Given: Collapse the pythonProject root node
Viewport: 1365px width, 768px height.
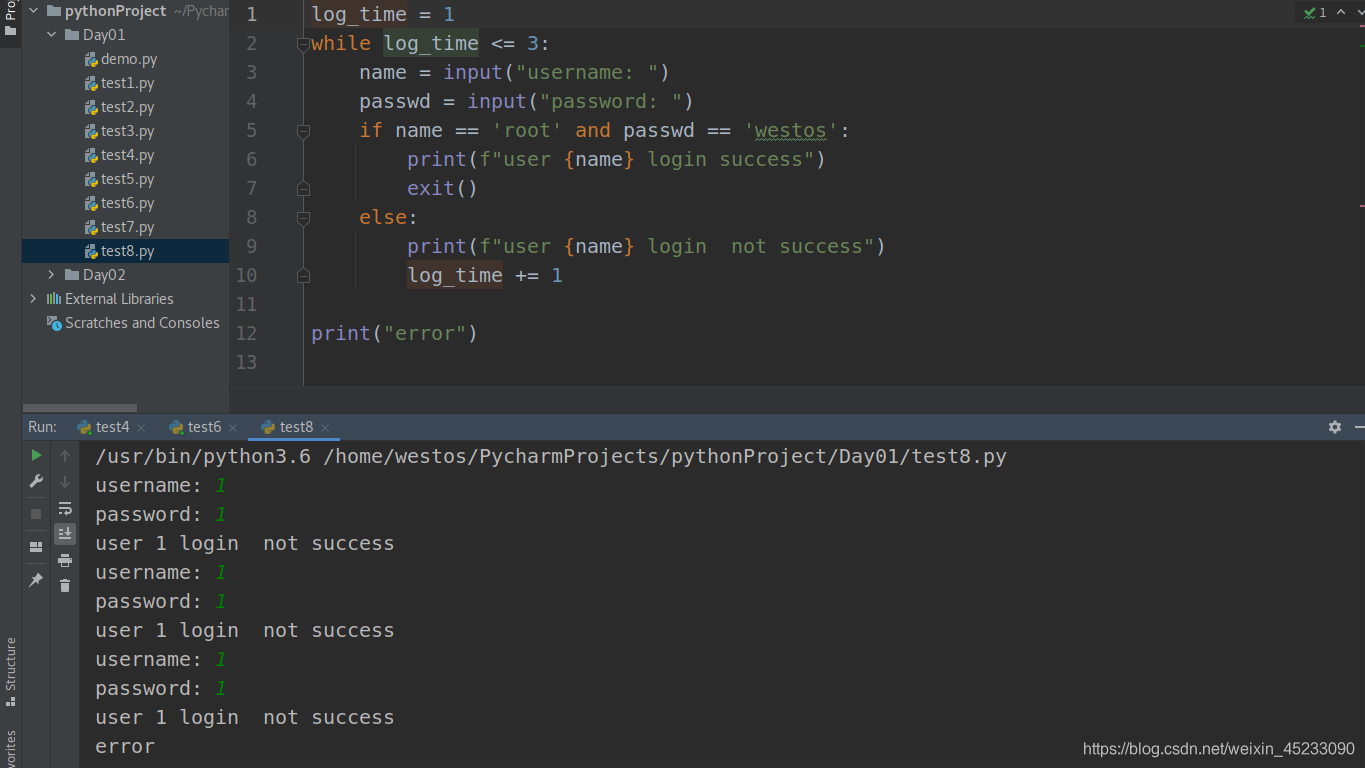Looking at the screenshot, I should click(x=33, y=11).
